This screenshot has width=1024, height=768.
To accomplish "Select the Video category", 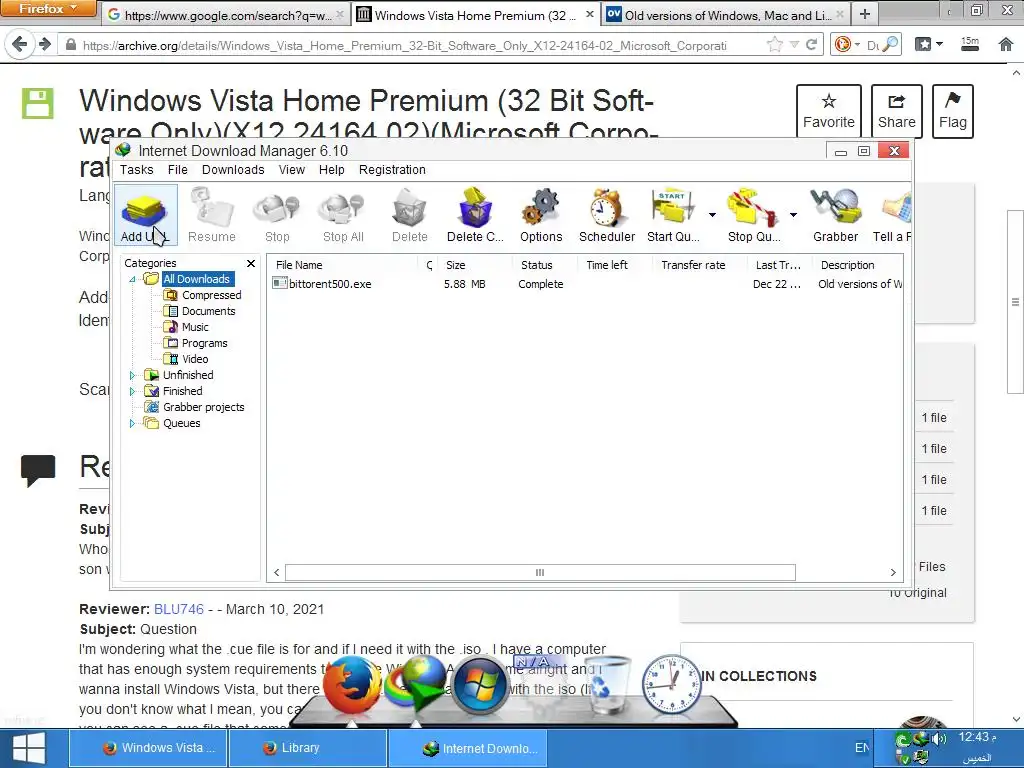I will click(195, 359).
